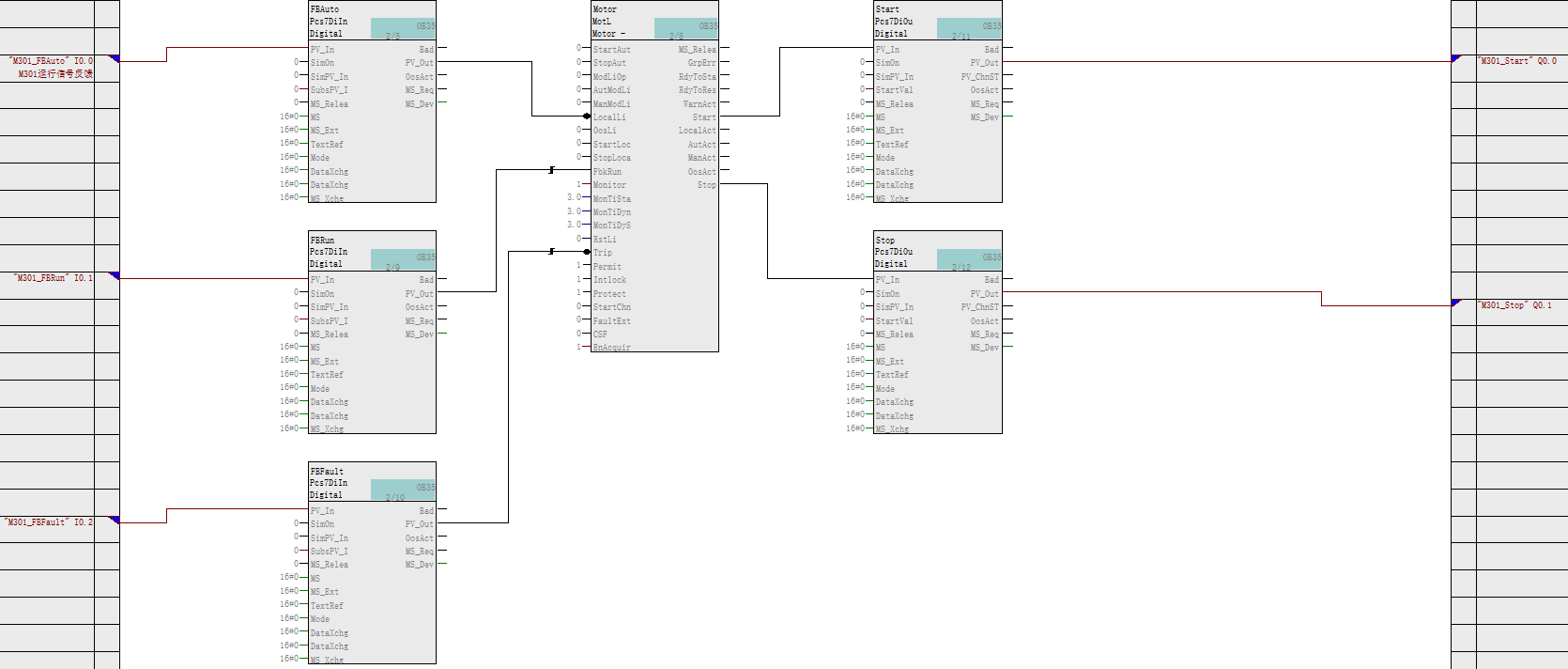Click the OB35 run-sequence field of FBFault block
The height and width of the screenshot is (669, 1568).
point(403,490)
